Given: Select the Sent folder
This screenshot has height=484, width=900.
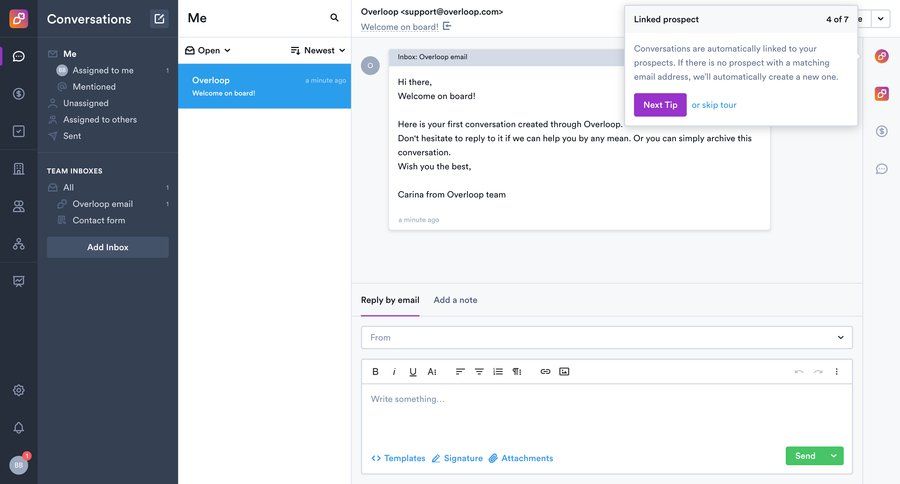Looking at the screenshot, I should [x=72, y=136].
